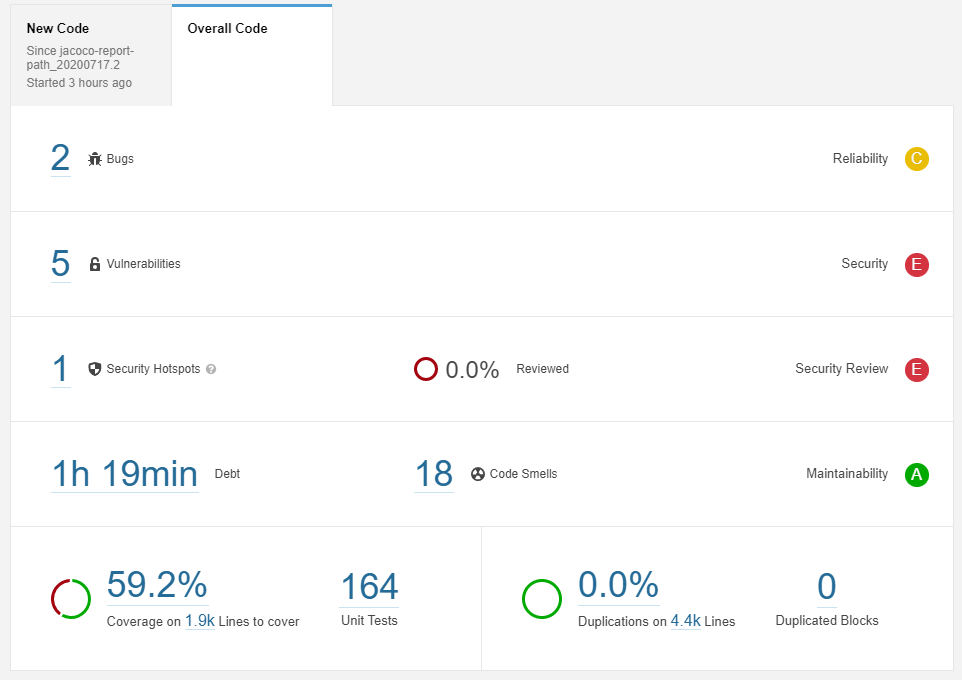
Task: Open the 5 vulnerabilities count link
Action: pyautogui.click(x=61, y=264)
